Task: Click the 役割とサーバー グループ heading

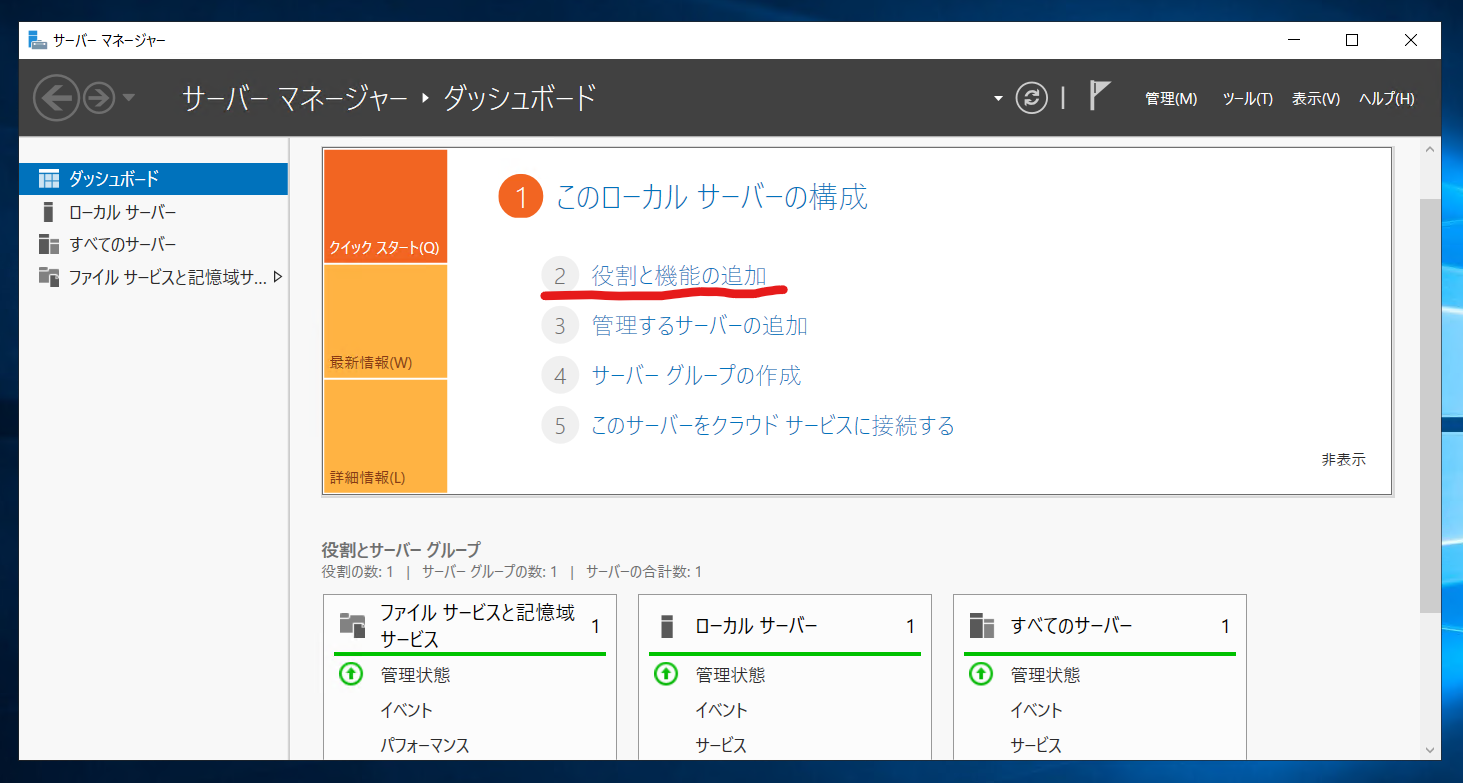Action: click(401, 550)
